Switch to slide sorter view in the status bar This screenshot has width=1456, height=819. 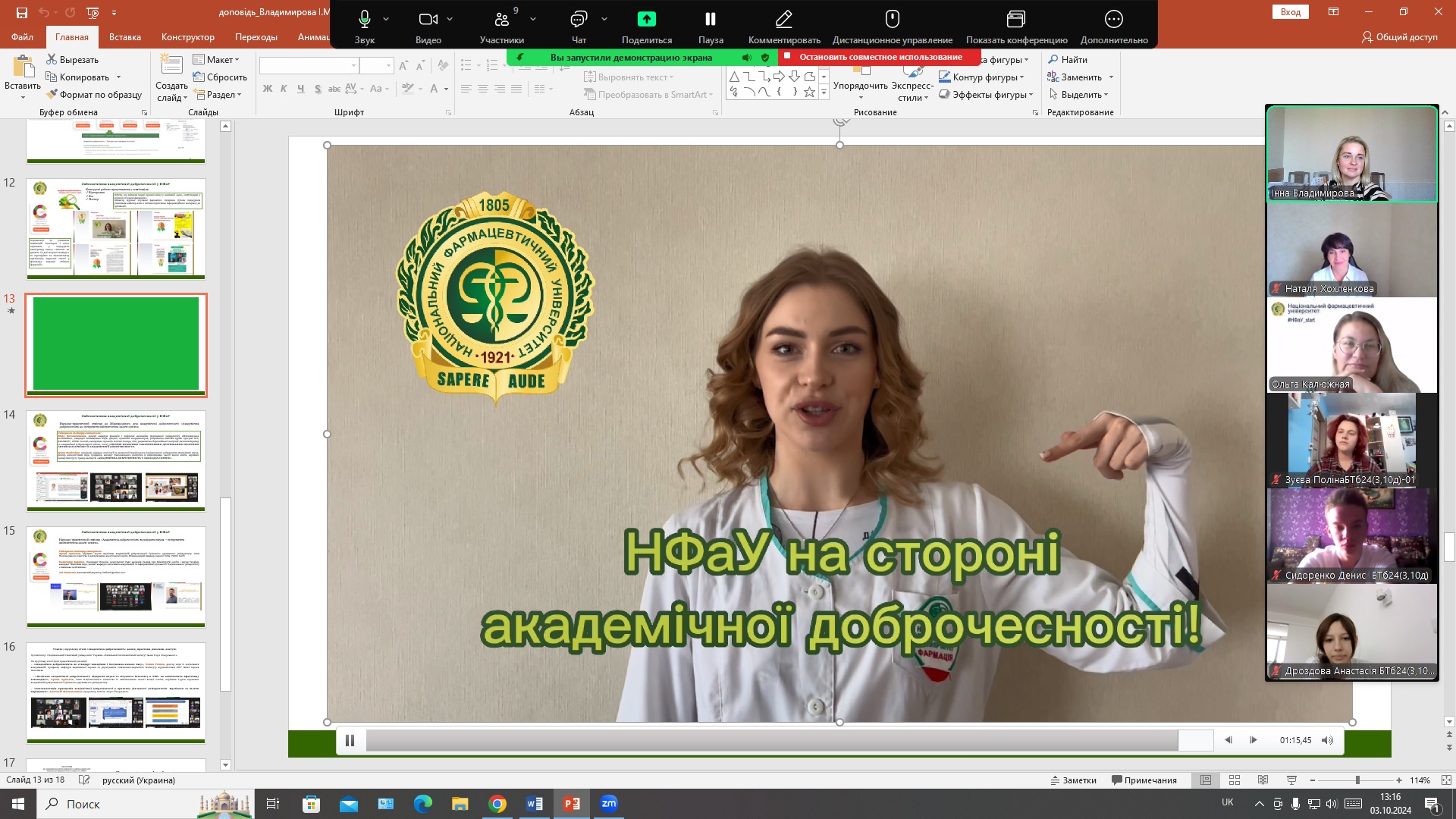(x=1235, y=780)
